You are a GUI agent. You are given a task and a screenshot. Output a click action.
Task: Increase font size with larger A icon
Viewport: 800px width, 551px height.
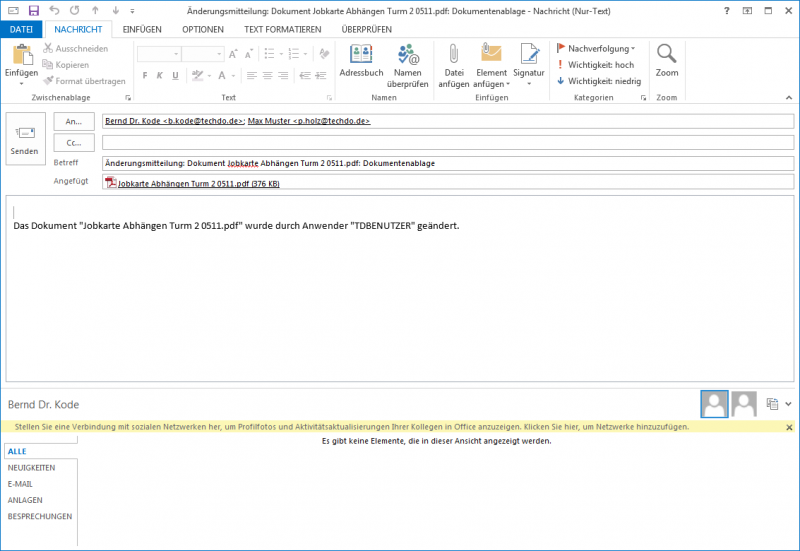pyautogui.click(x=233, y=54)
